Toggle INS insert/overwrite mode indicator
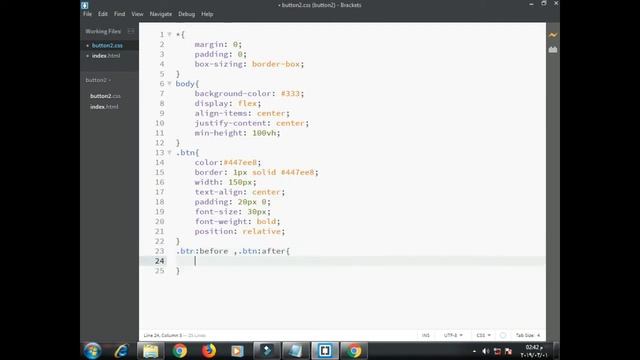This screenshot has width=640, height=360. pyautogui.click(x=426, y=335)
